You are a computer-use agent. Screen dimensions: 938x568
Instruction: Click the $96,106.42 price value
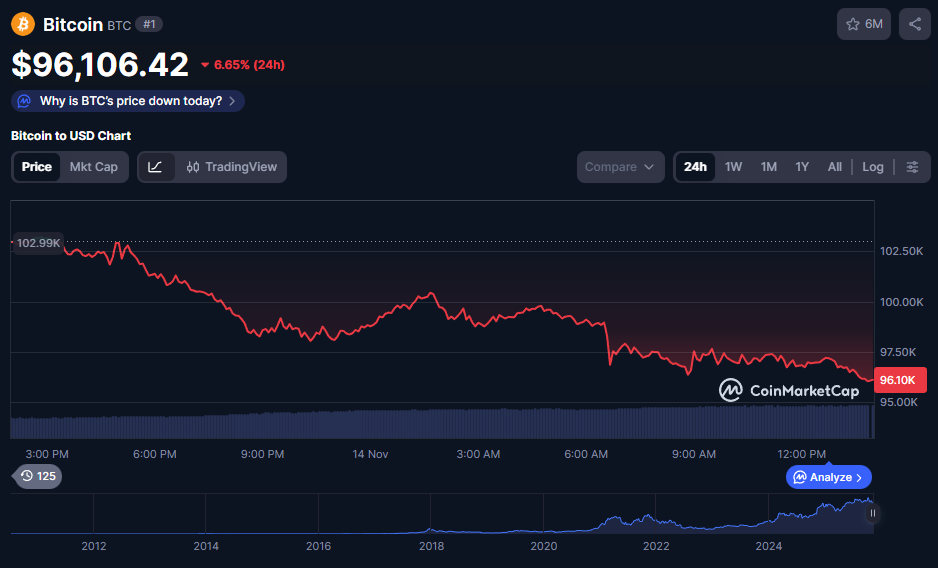coord(100,64)
